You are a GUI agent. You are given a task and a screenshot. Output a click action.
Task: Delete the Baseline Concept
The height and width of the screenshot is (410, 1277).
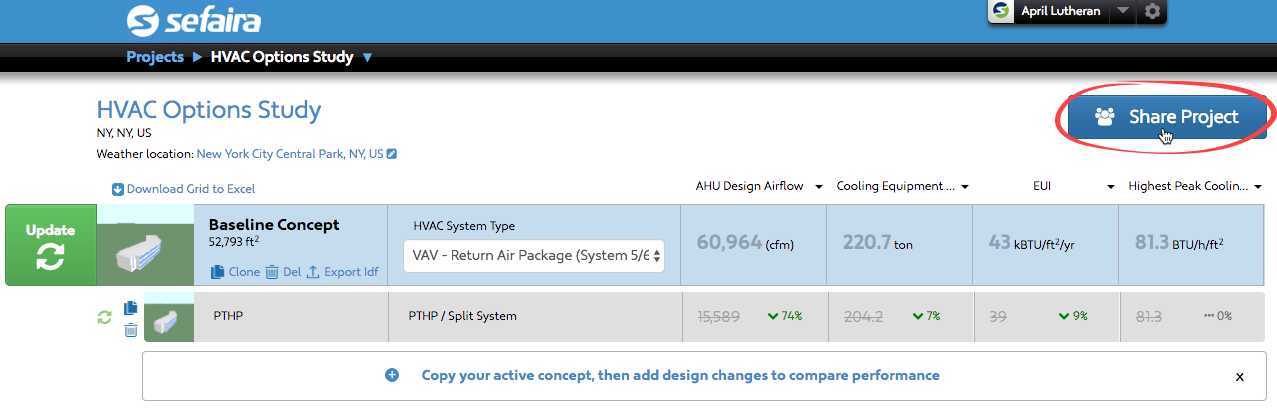[282, 272]
